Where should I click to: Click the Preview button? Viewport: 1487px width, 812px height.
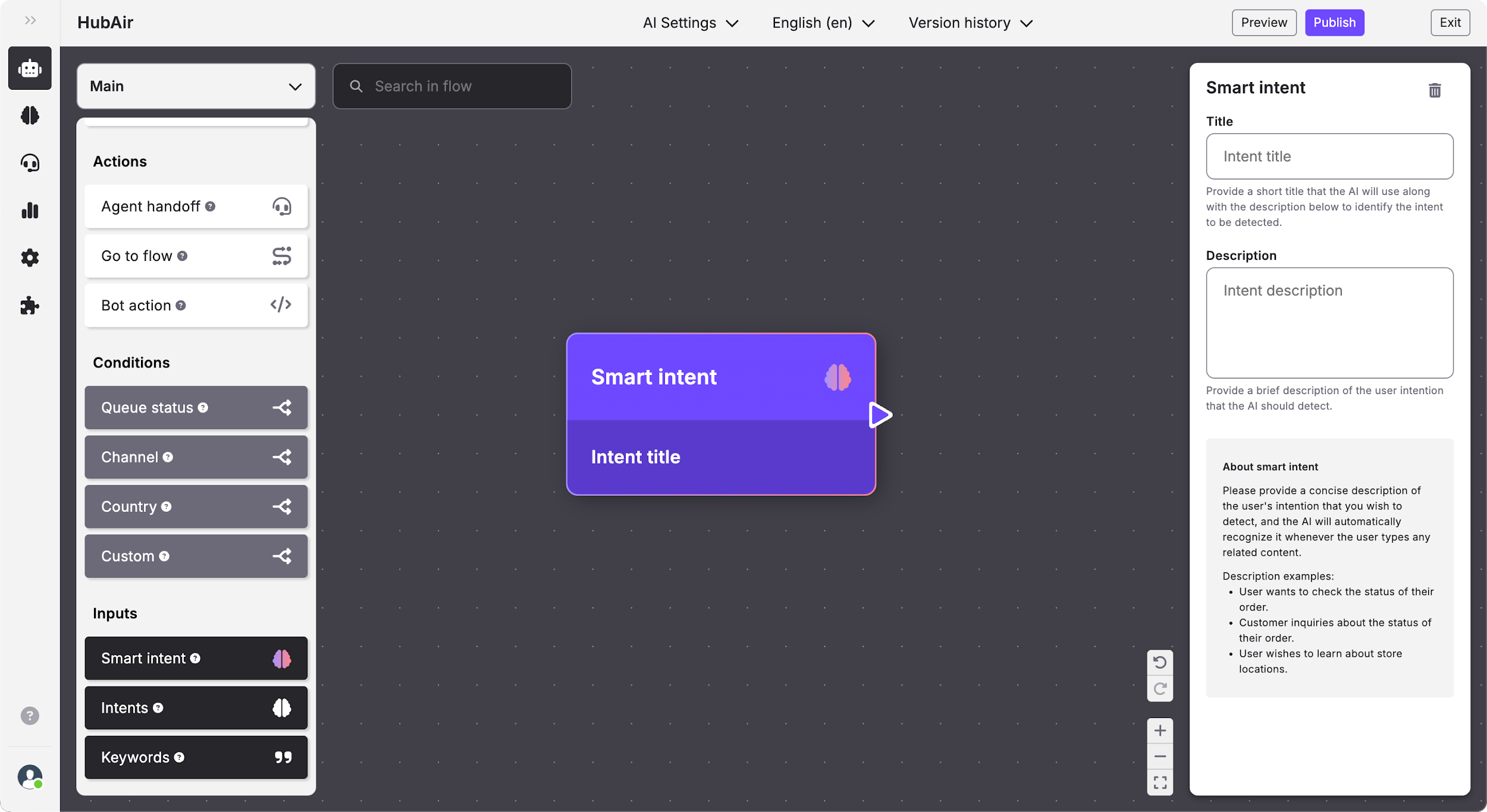coord(1263,23)
